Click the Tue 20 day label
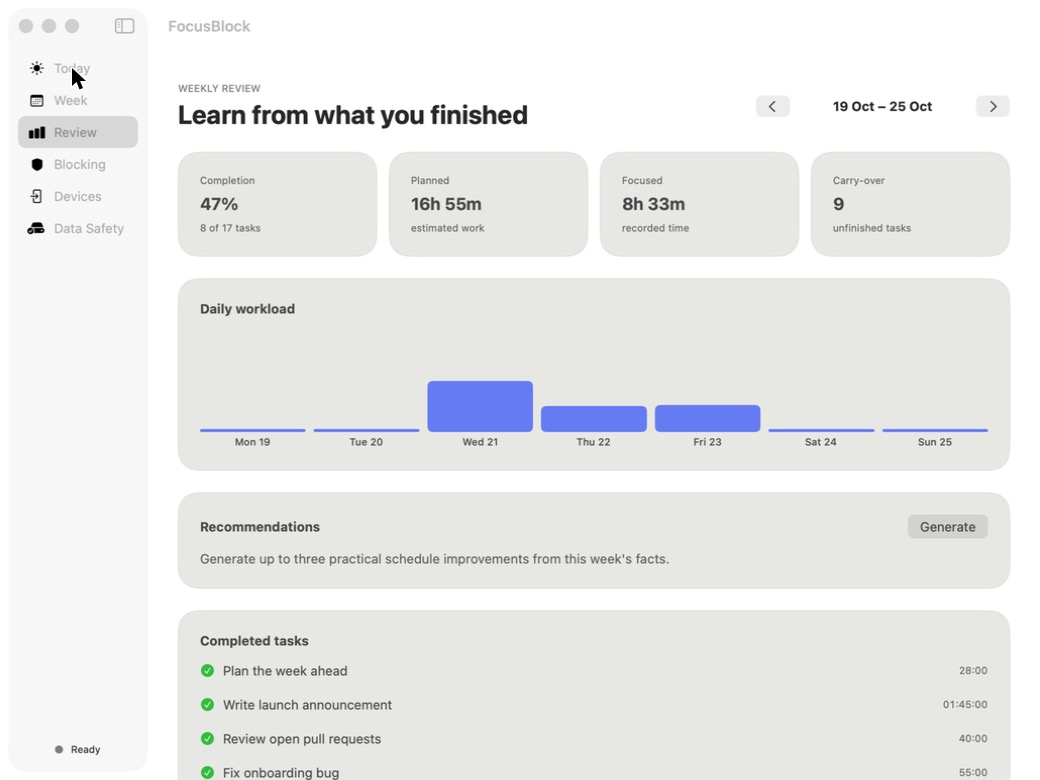Viewport: 1040px width, 780px height. (366, 442)
